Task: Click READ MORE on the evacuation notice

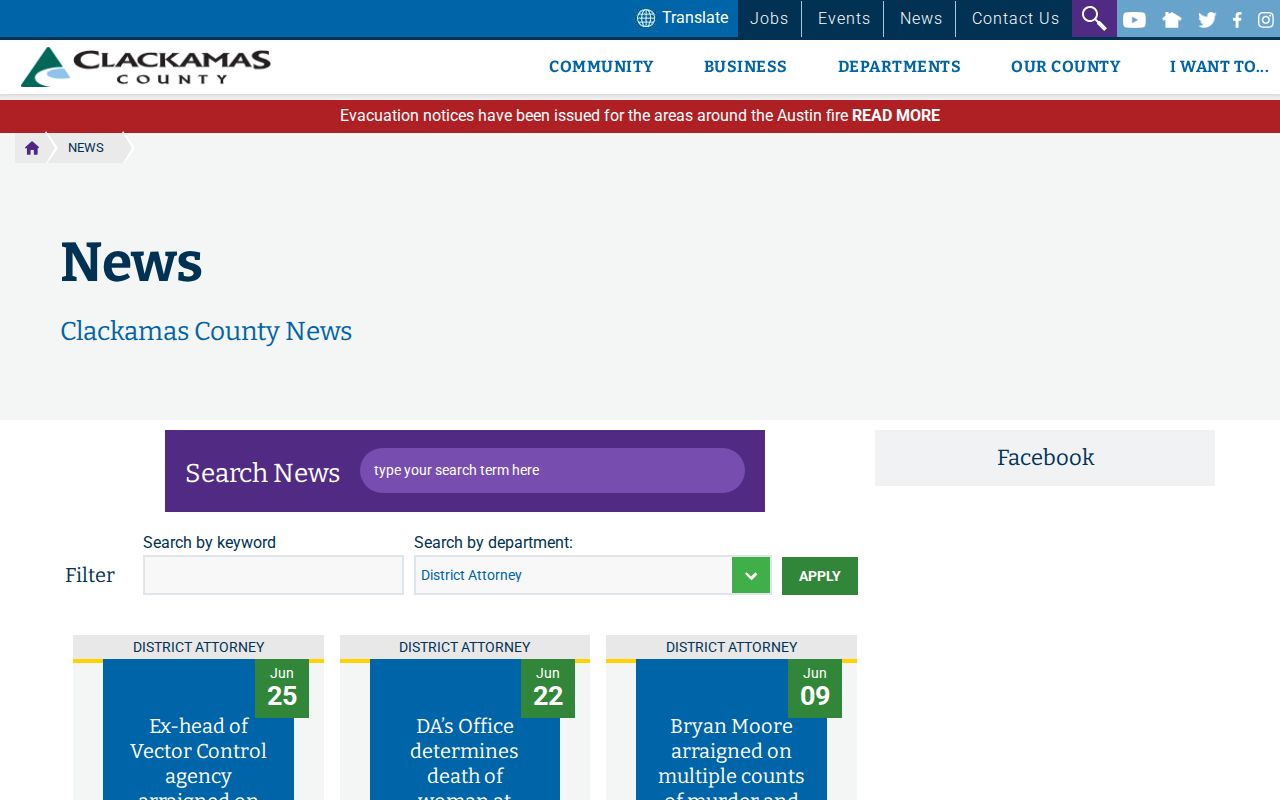Action: (x=896, y=116)
